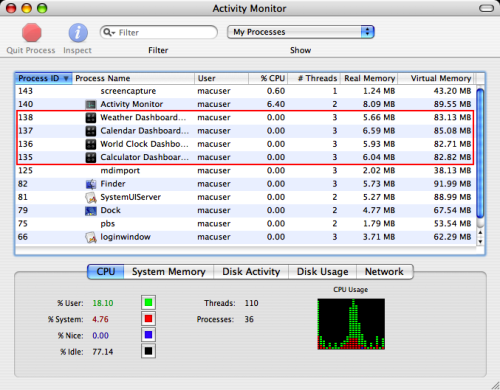
Task: Toggle sort order on Process ID column
Action: pyautogui.click(x=43, y=78)
